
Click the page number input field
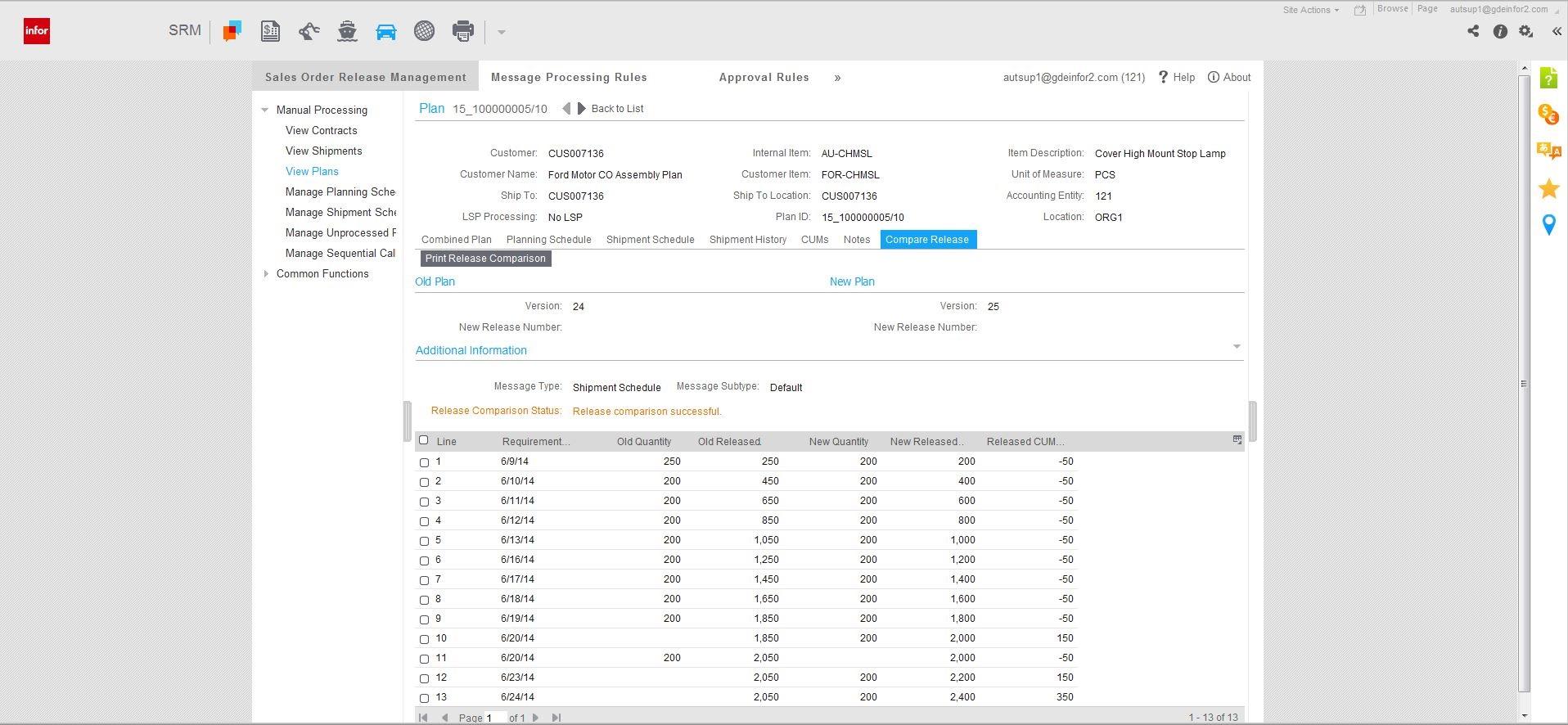point(494,718)
